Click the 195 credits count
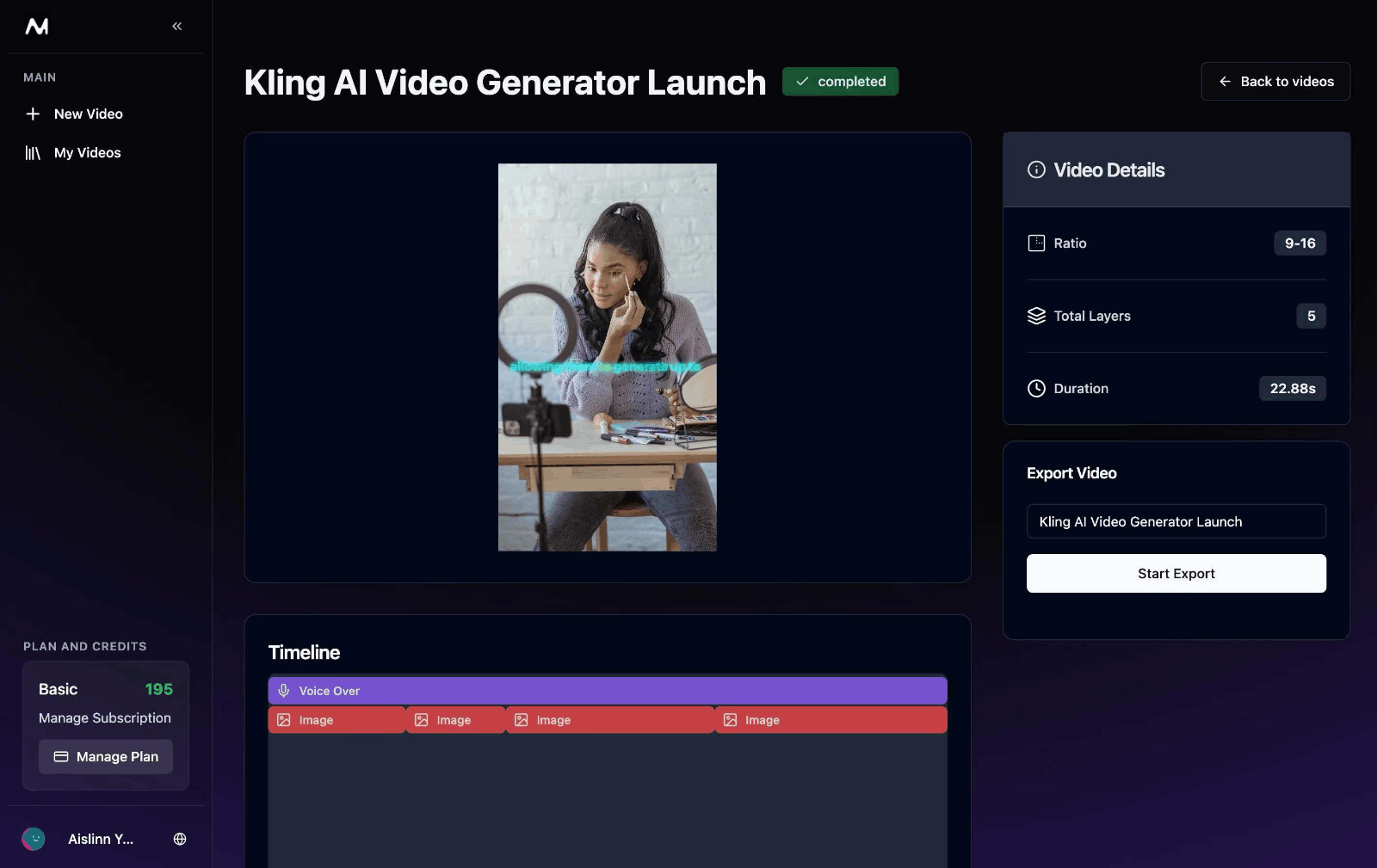The width and height of the screenshot is (1377, 868). point(159,689)
